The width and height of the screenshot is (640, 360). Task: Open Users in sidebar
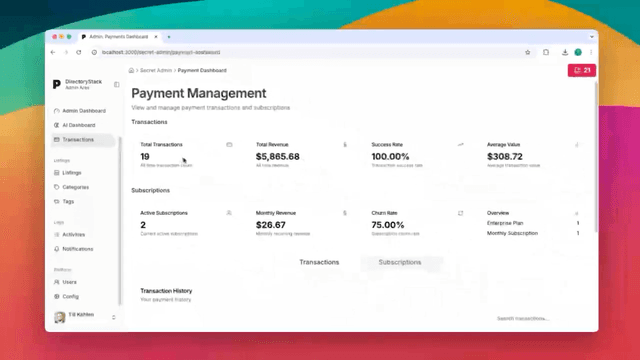[x=65, y=282]
